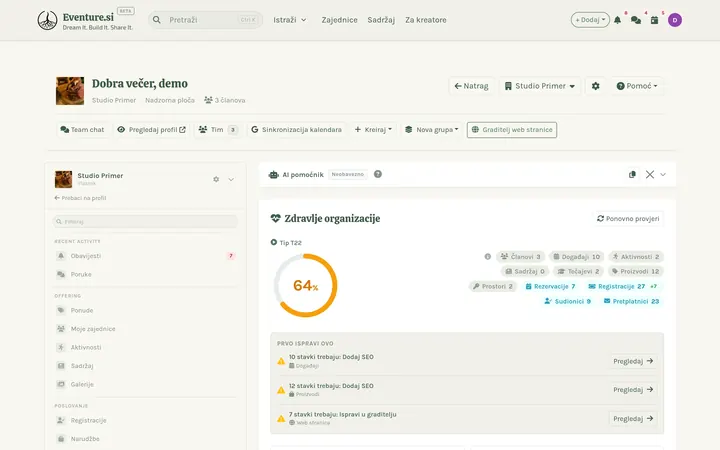Screen dimensions: 720x450
Task: Open Ponude in the sidebar
Action: point(146,310)
